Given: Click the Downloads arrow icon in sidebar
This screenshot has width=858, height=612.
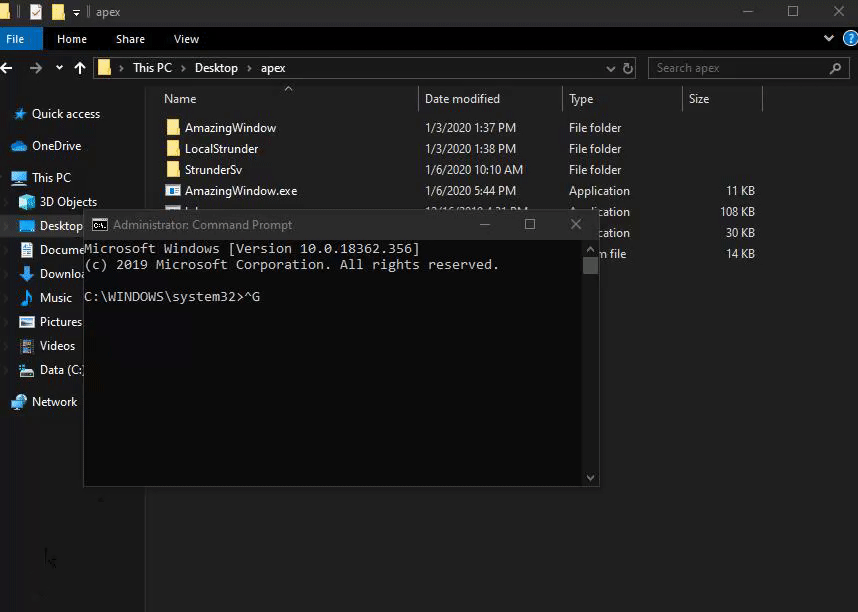Looking at the screenshot, I should (x=26, y=274).
